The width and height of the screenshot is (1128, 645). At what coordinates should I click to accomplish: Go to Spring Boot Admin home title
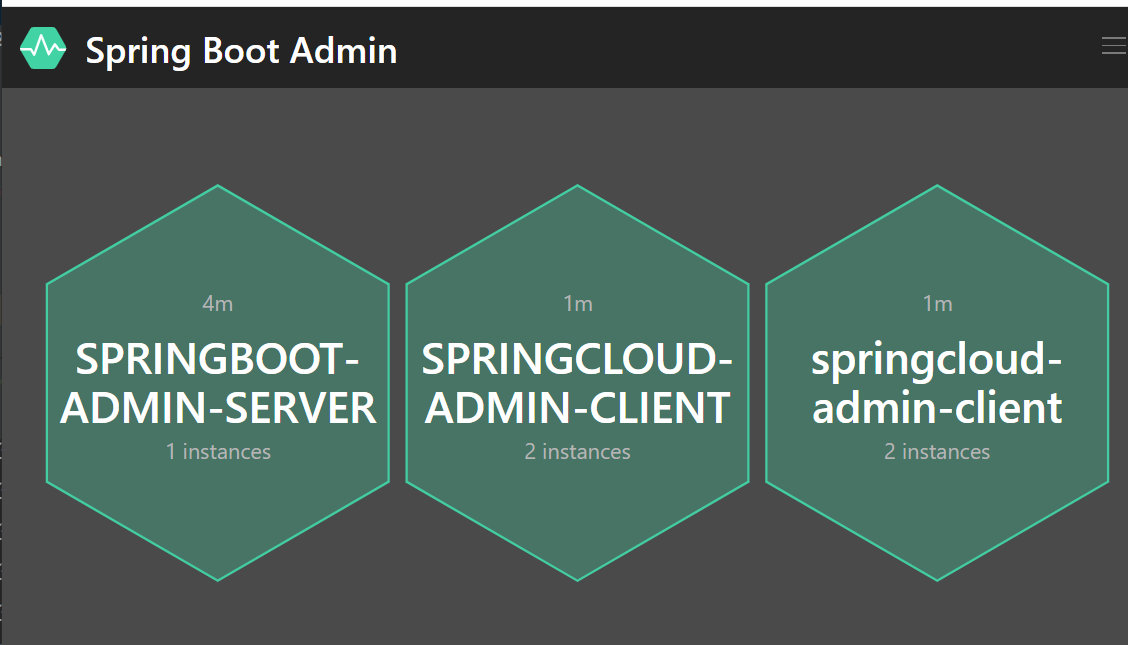click(241, 51)
